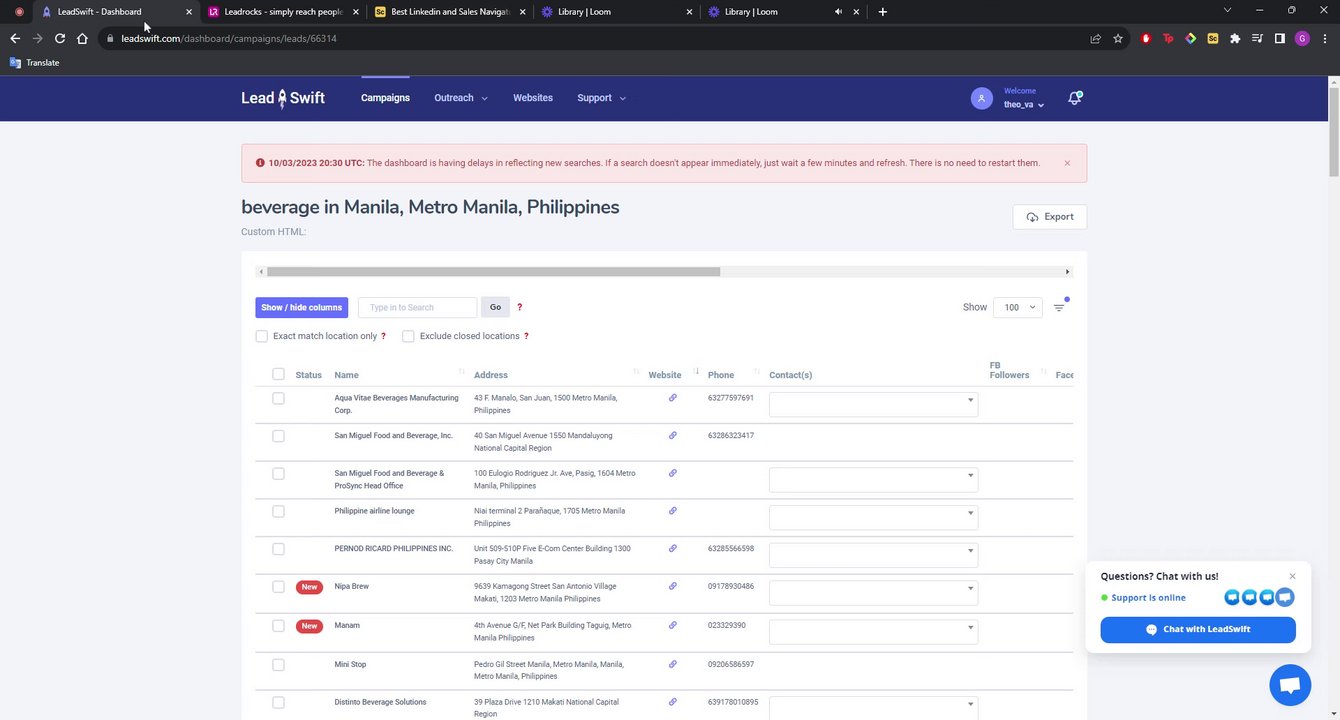Open the table filter icon
The height and width of the screenshot is (720, 1340).
[1059, 307]
